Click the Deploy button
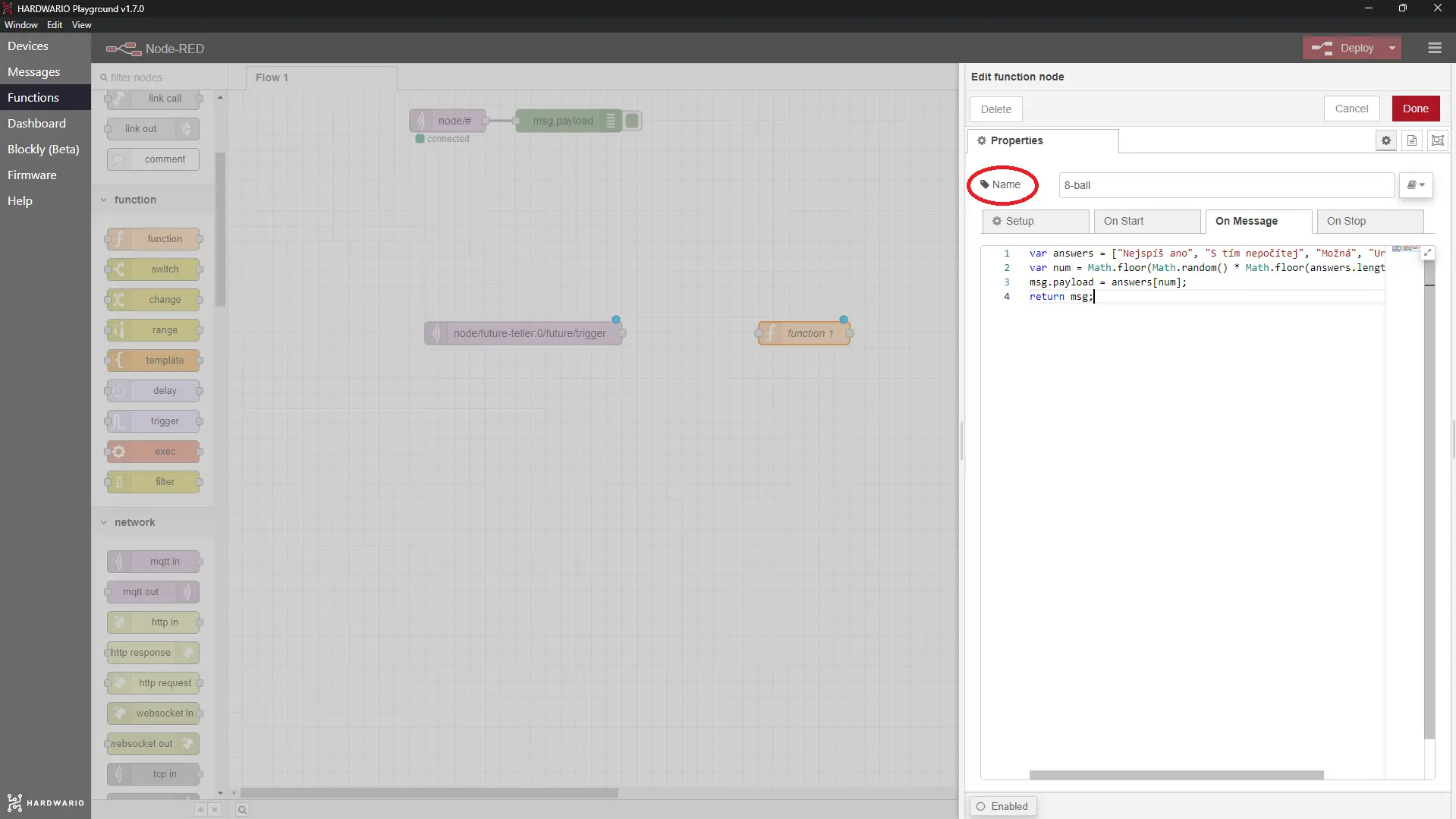Screen dimensions: 1456x819 pos(1343,48)
